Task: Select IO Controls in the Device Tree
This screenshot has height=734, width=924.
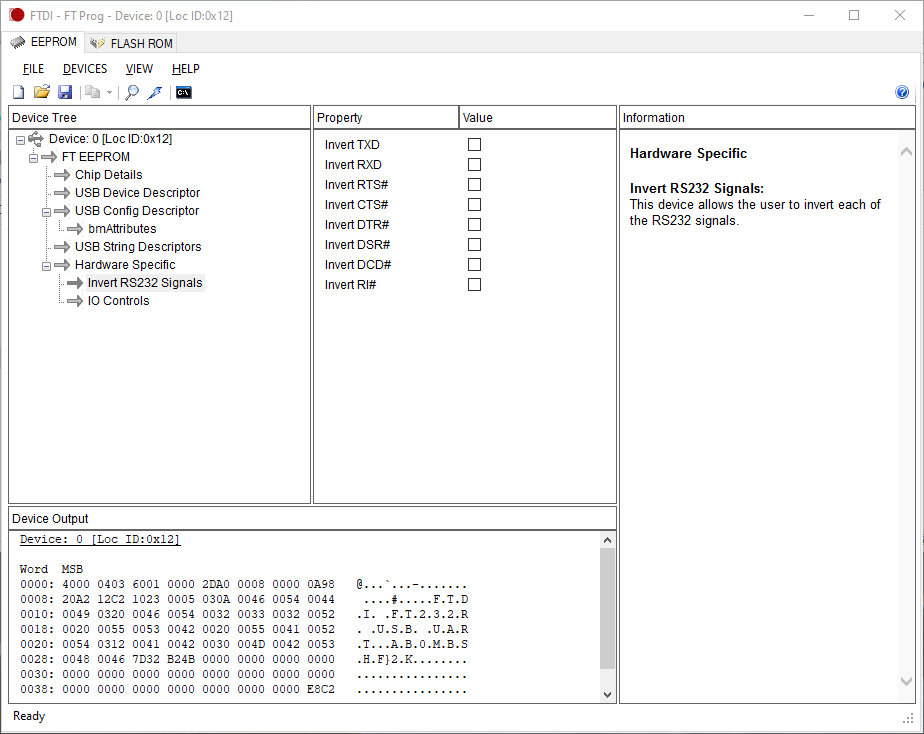Action: 118,300
